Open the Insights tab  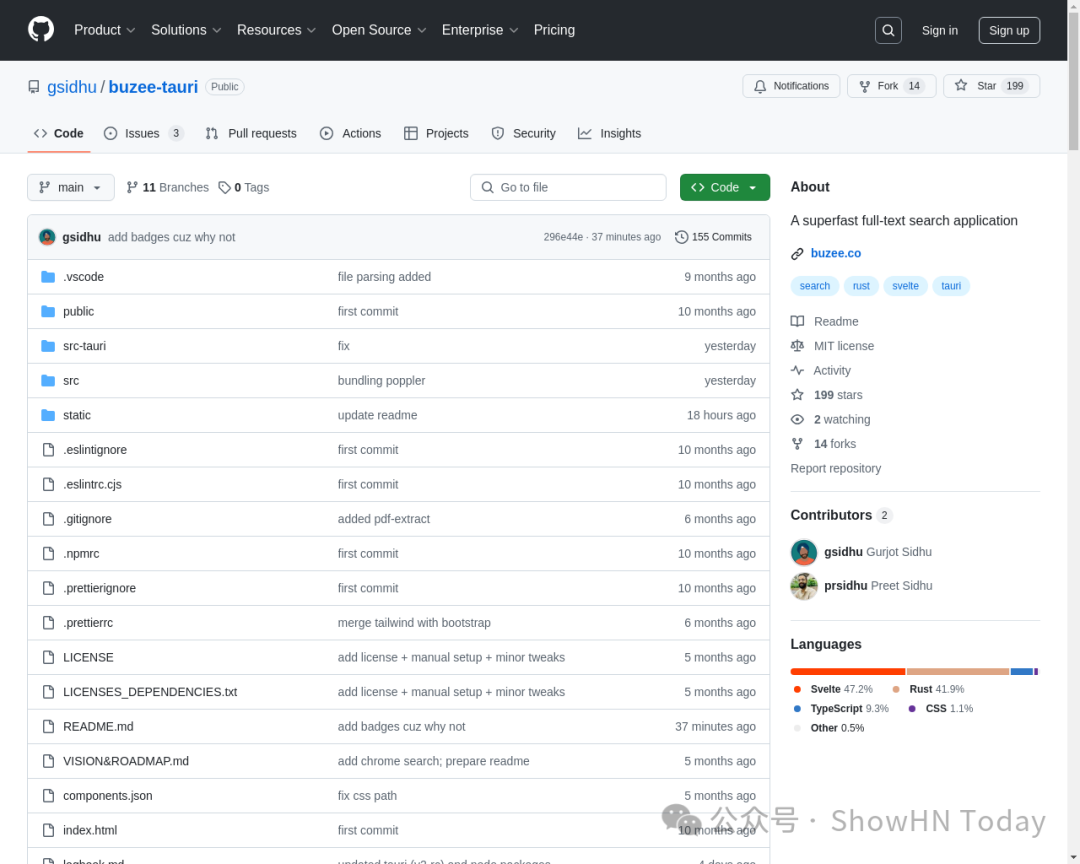click(610, 134)
